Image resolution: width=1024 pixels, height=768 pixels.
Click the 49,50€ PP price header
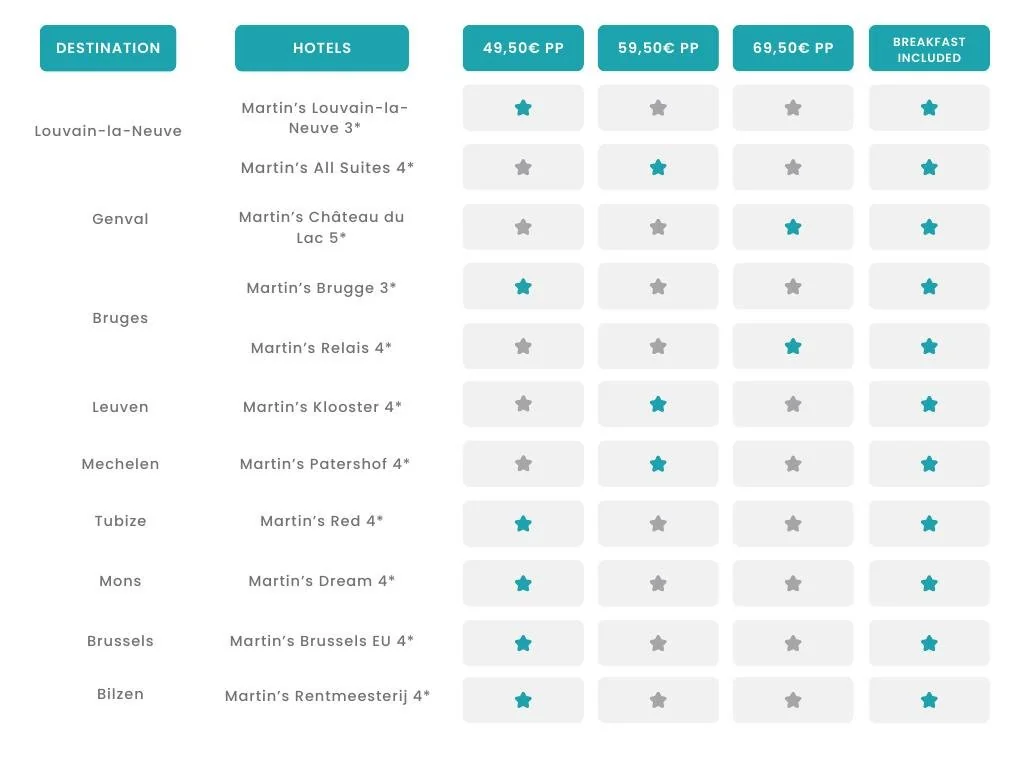(x=523, y=48)
